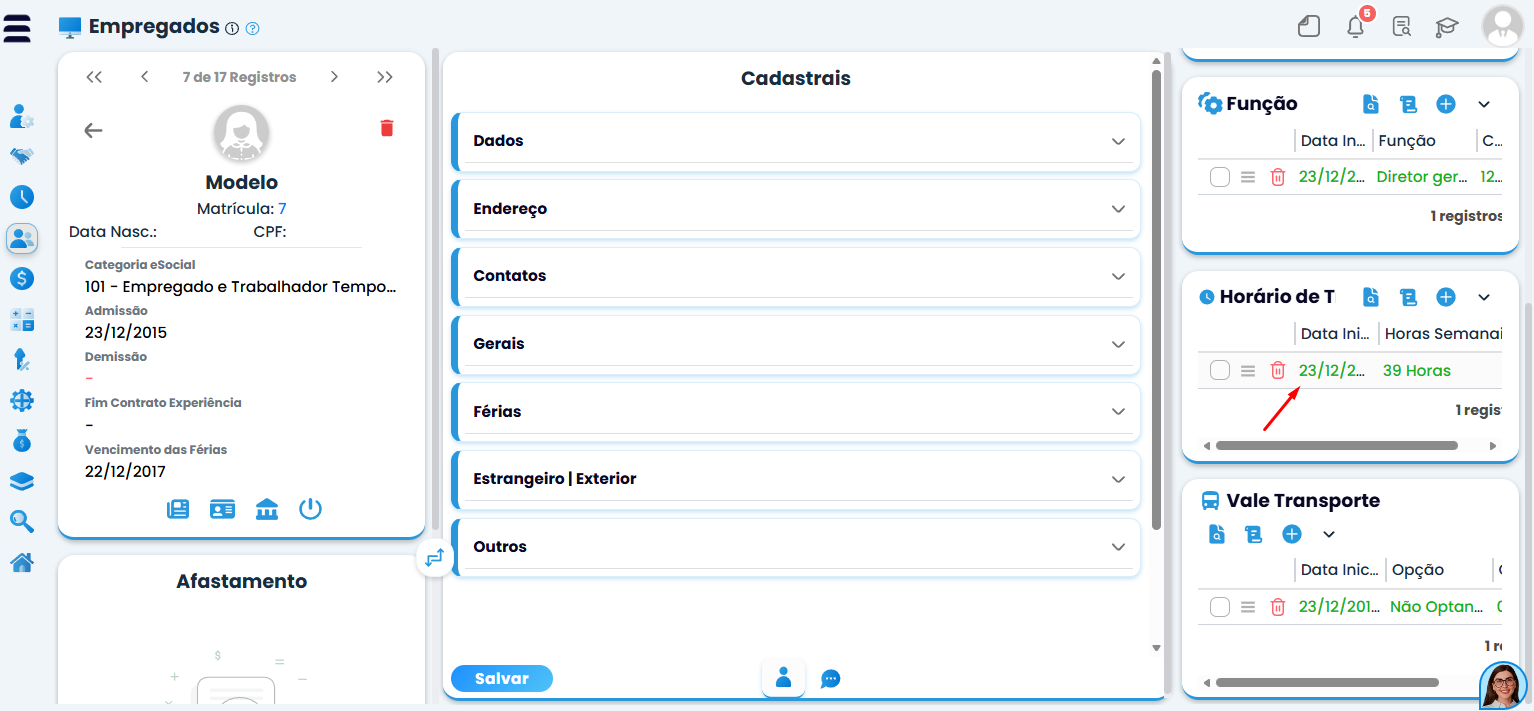Open the chat bubble tab at the bottom

coord(830,679)
